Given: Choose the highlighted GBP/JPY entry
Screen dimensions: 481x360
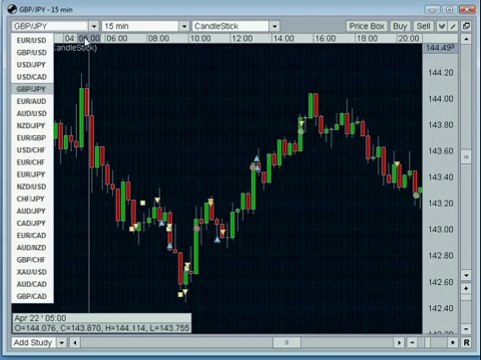Looking at the screenshot, I should [32, 89].
